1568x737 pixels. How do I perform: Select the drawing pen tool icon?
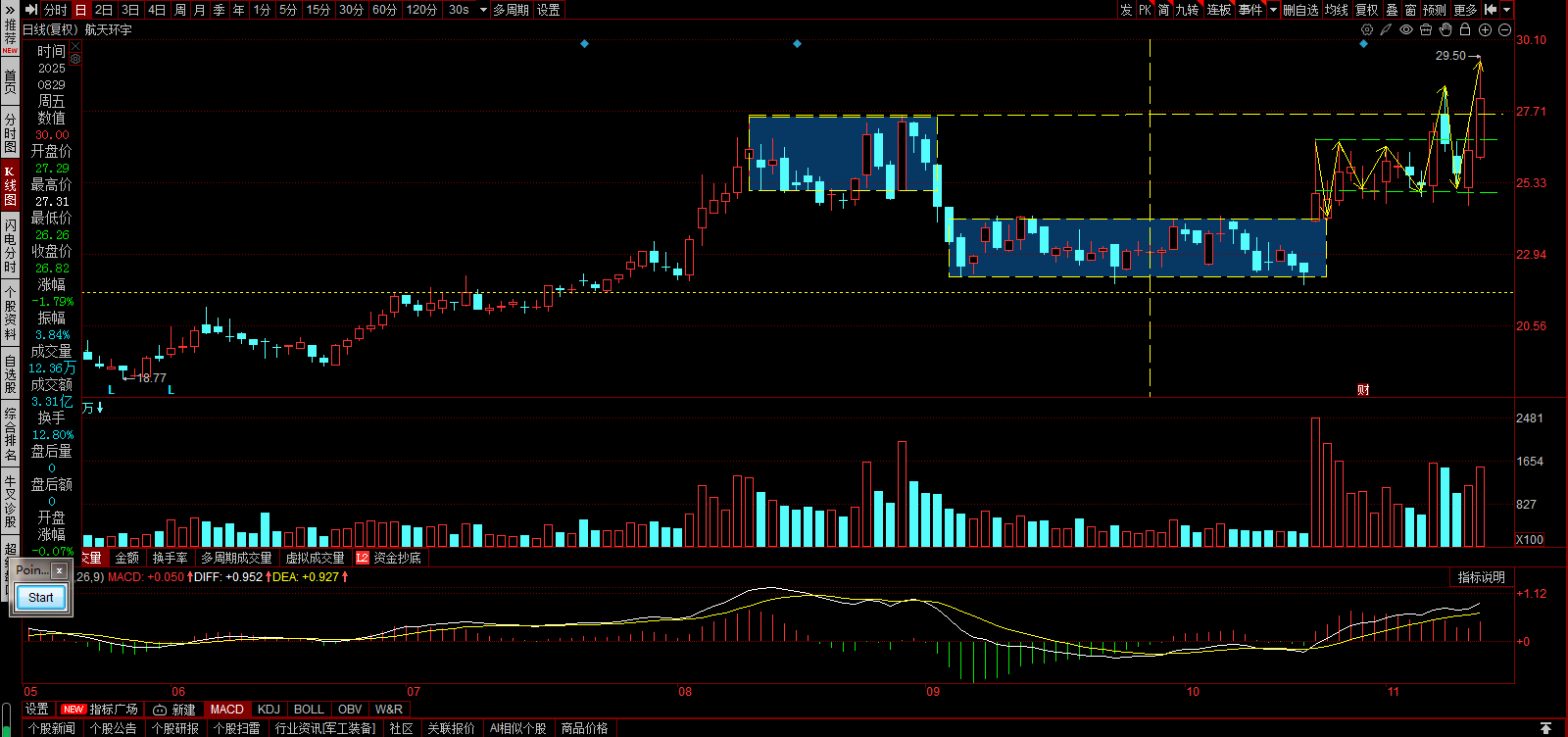(1386, 29)
